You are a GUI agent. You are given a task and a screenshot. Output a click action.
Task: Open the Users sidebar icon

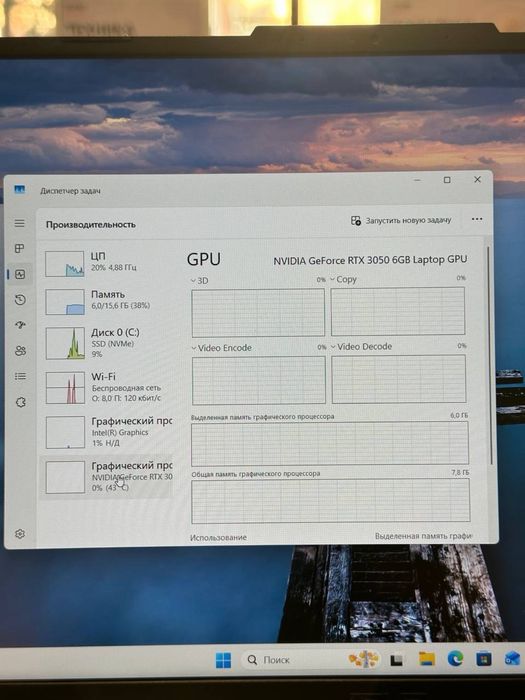[21, 351]
